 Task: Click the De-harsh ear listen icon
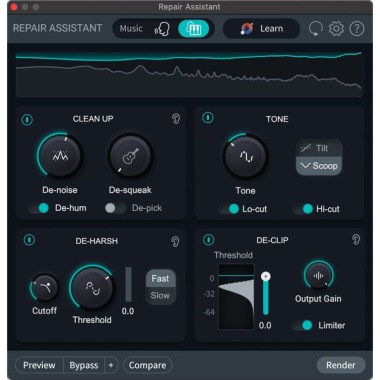pos(175,241)
